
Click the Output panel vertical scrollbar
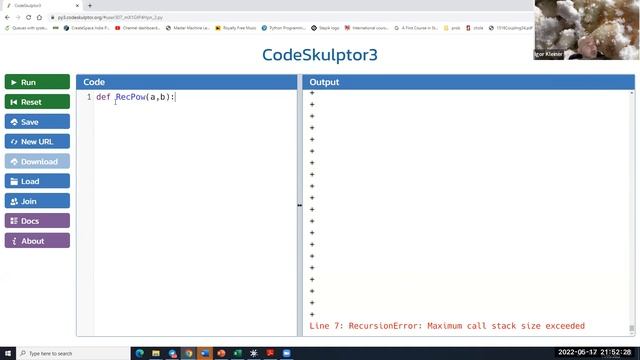(x=632, y=212)
